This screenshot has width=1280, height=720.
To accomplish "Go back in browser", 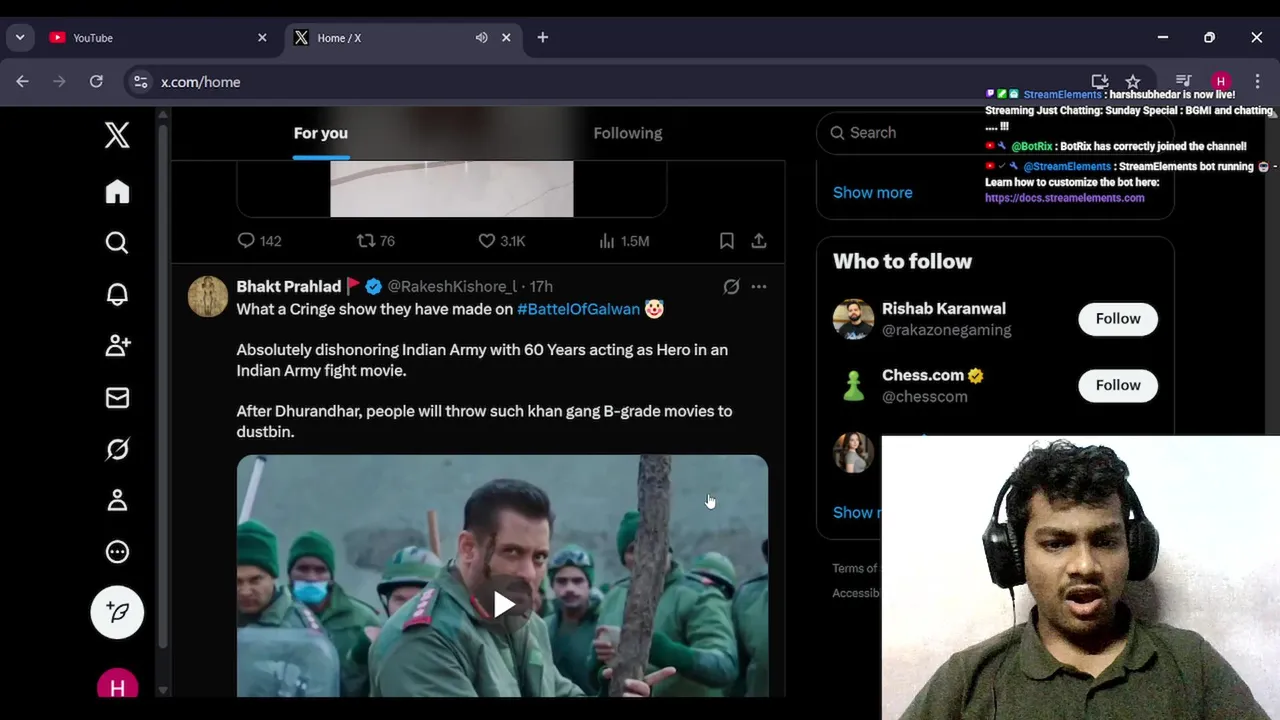I will [22, 82].
